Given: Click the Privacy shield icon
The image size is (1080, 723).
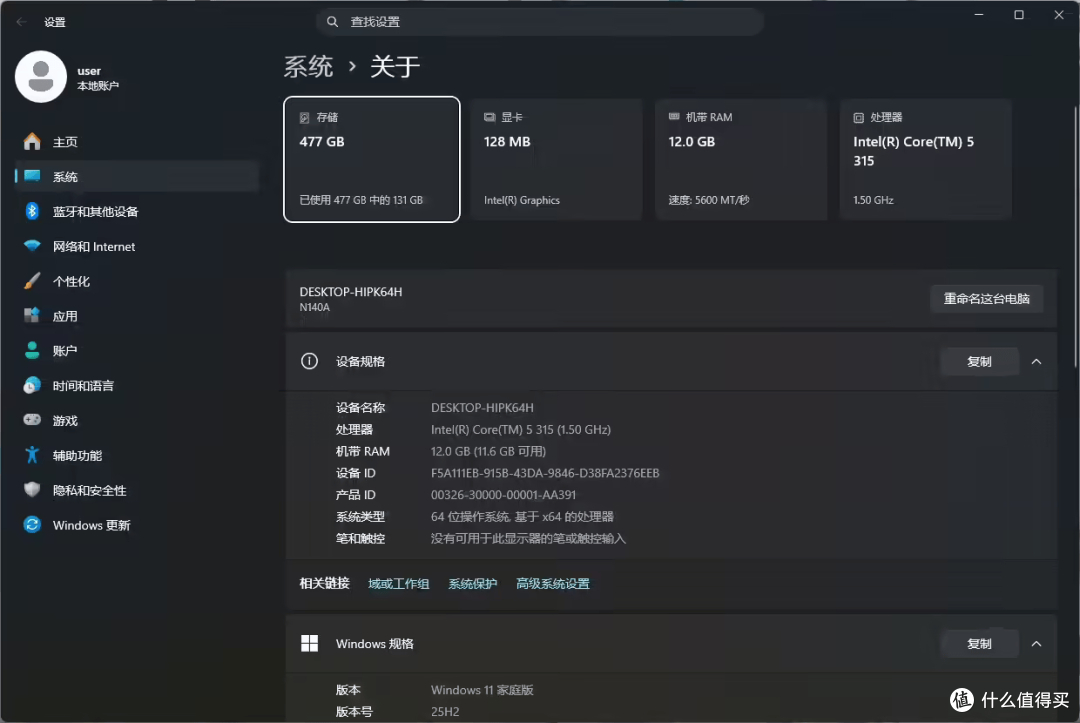Looking at the screenshot, I should (32, 490).
